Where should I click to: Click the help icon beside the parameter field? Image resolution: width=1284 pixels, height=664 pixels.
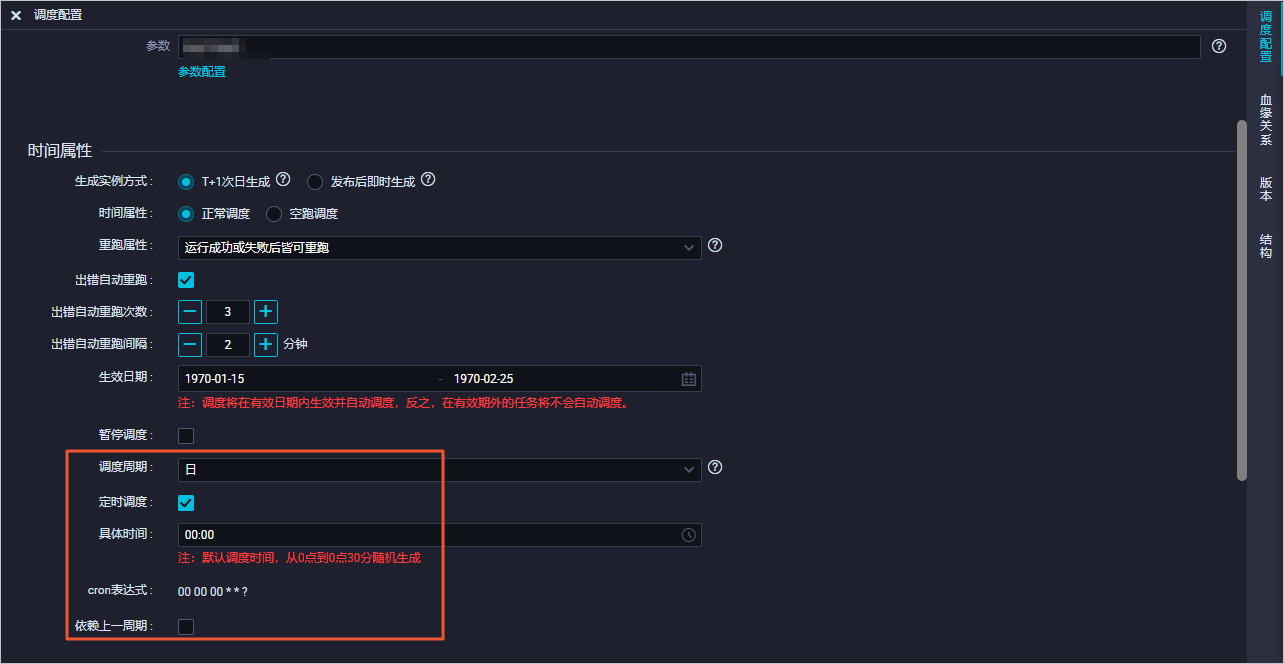[1218, 46]
